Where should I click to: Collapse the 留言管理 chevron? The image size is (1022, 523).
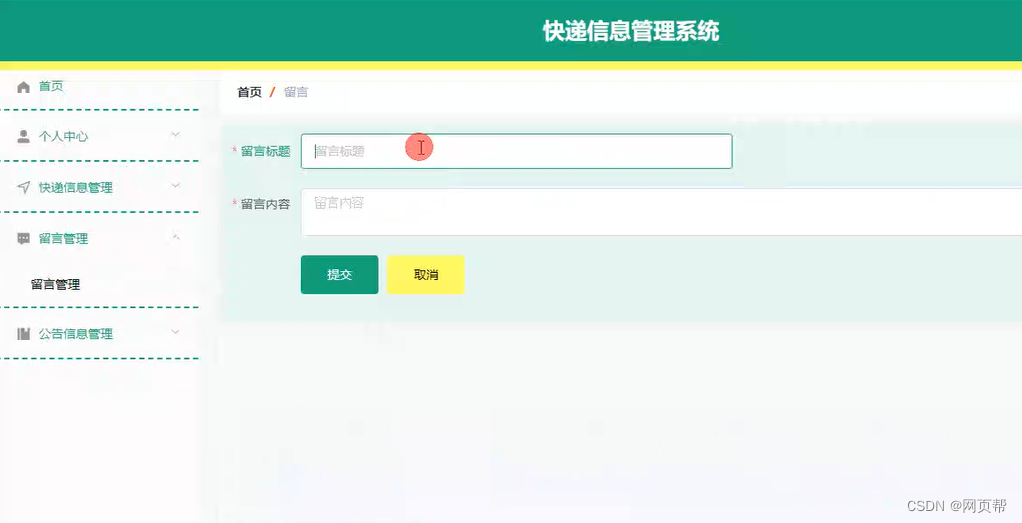pos(175,237)
